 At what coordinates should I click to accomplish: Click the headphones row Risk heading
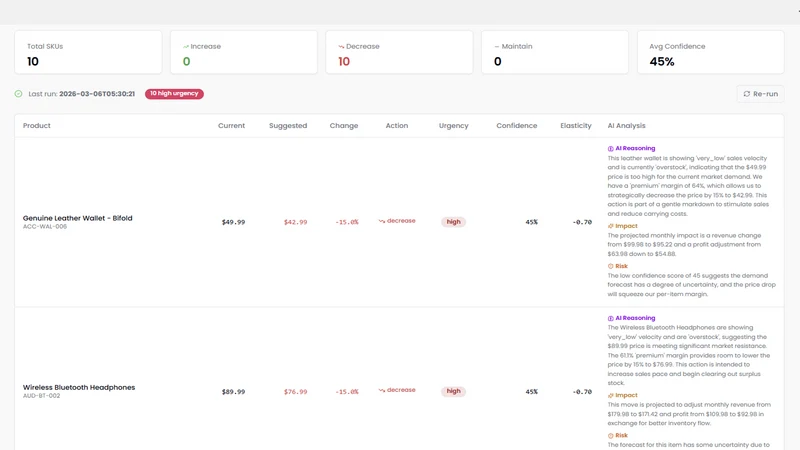(621, 436)
